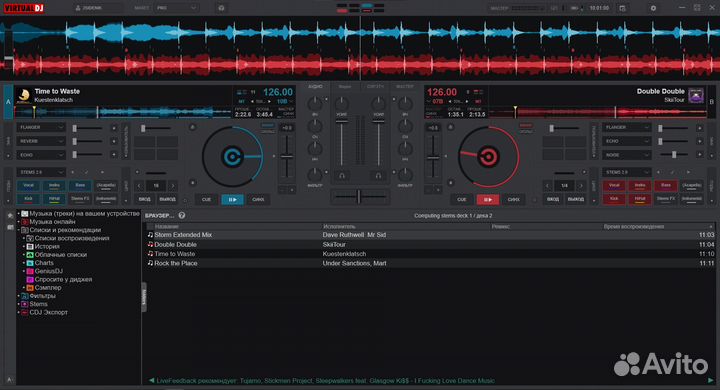Viewport: 720px width, 390px height.
Task: Open ECHO effect dropdown on deck A
Action: click(40, 155)
